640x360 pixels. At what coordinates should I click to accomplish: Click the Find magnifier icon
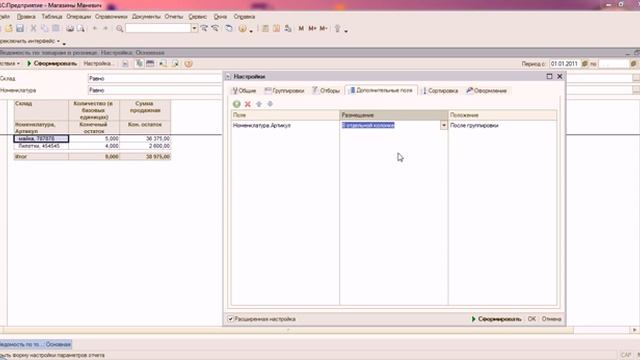tap(119, 29)
